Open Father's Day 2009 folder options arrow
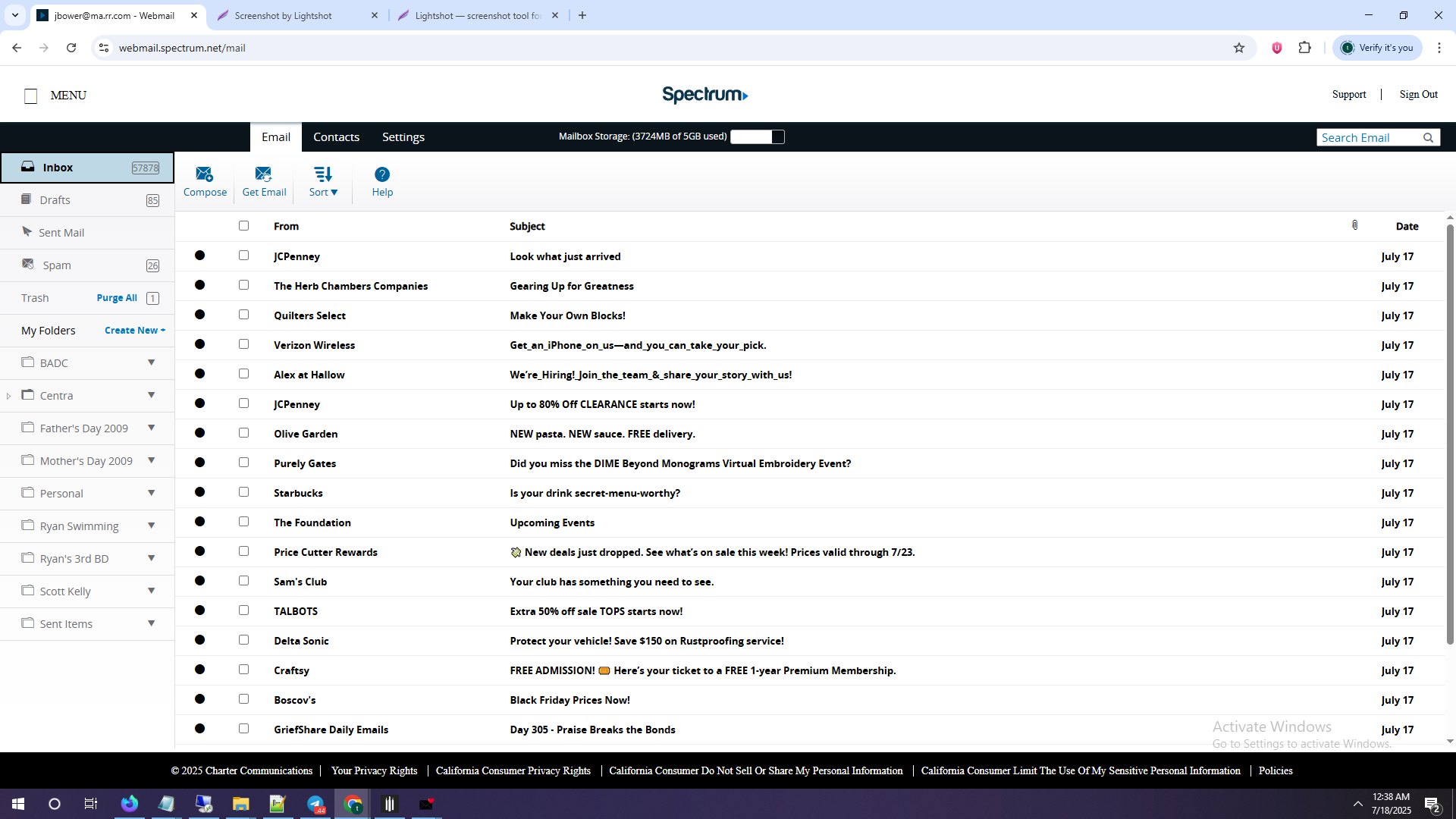The height and width of the screenshot is (819, 1456). tap(152, 428)
